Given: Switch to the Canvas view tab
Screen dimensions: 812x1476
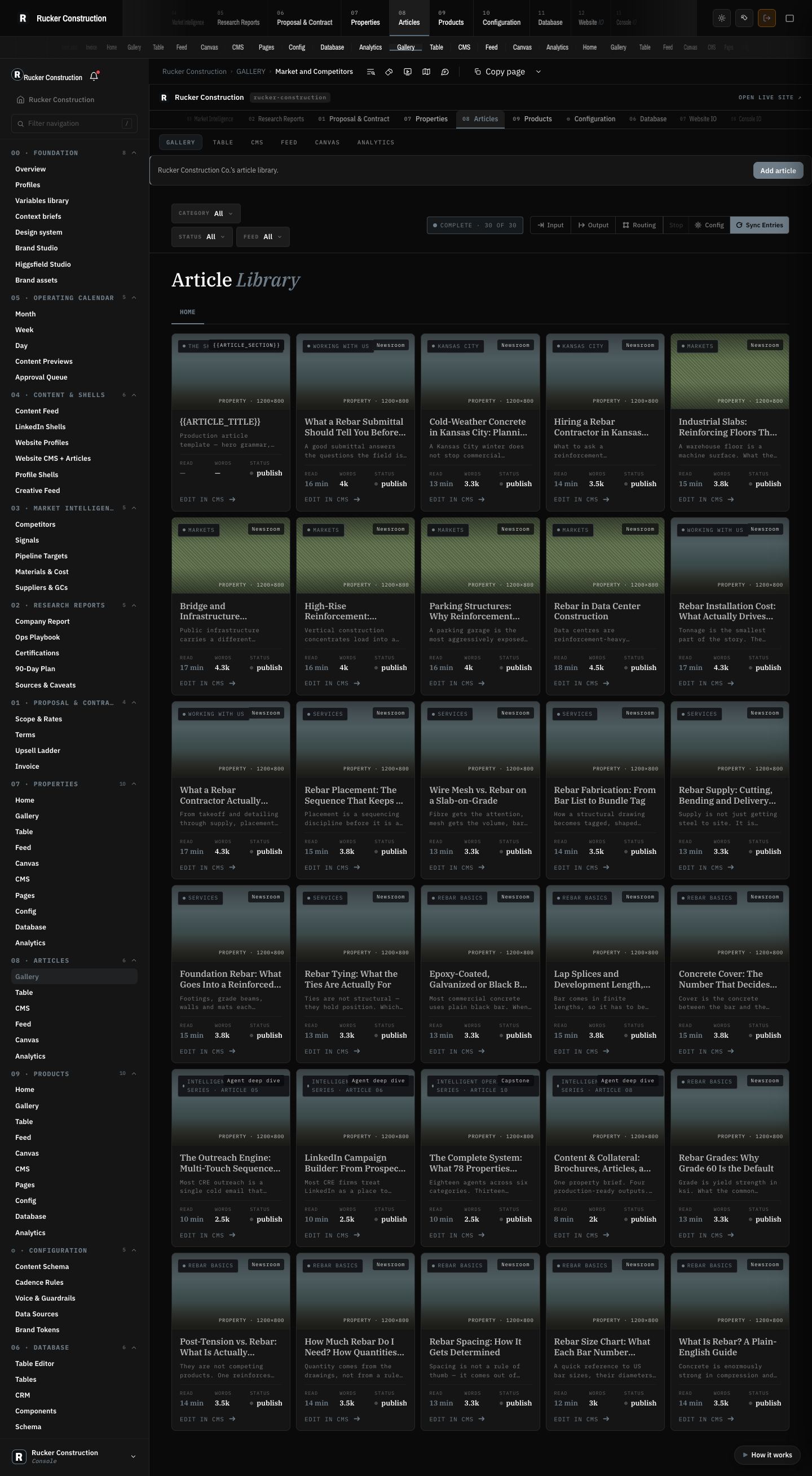Looking at the screenshot, I should (327, 142).
